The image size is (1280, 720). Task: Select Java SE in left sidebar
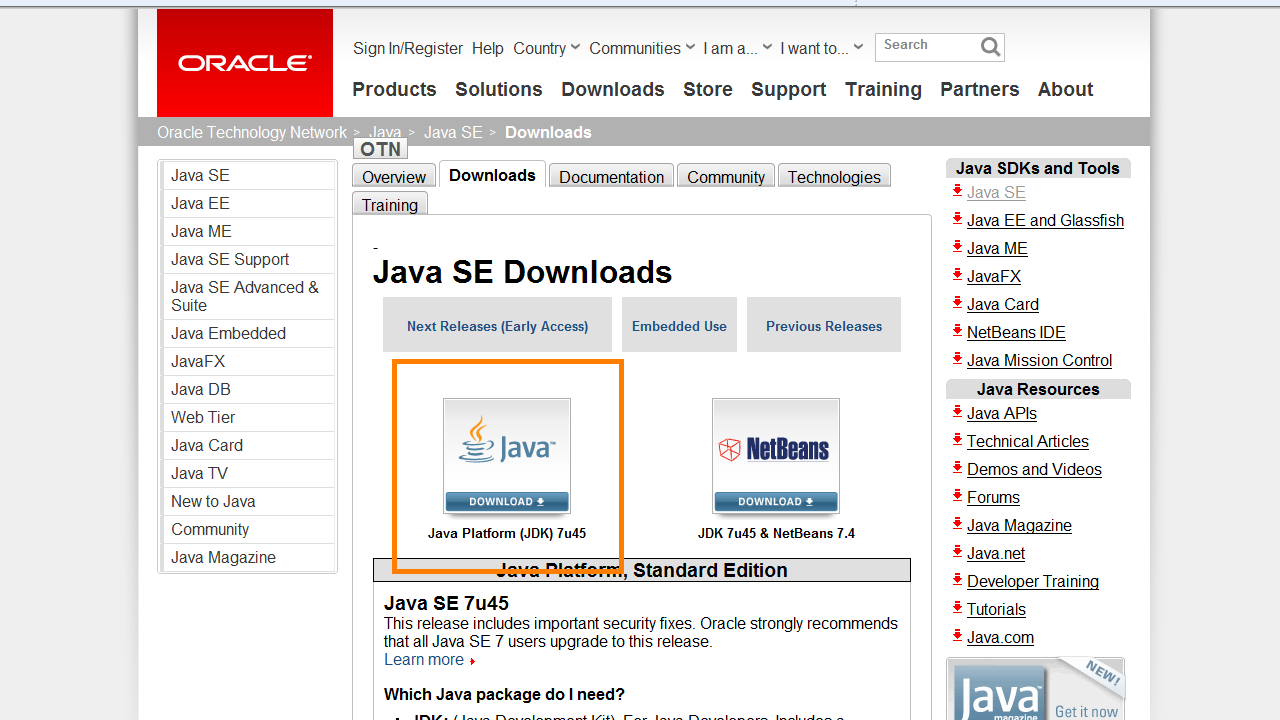(x=248, y=175)
